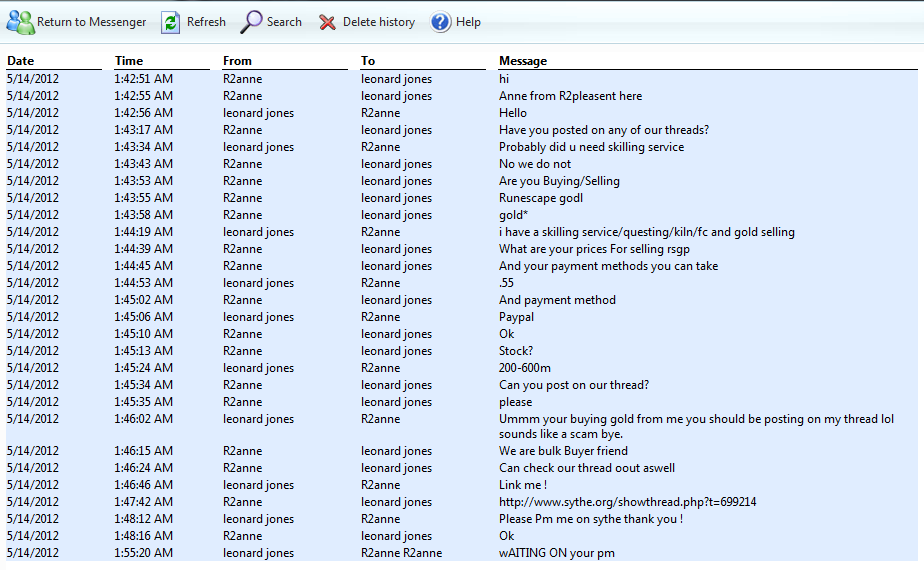924x570 pixels.
Task: Select the 'No we do not' message
Action: point(535,164)
